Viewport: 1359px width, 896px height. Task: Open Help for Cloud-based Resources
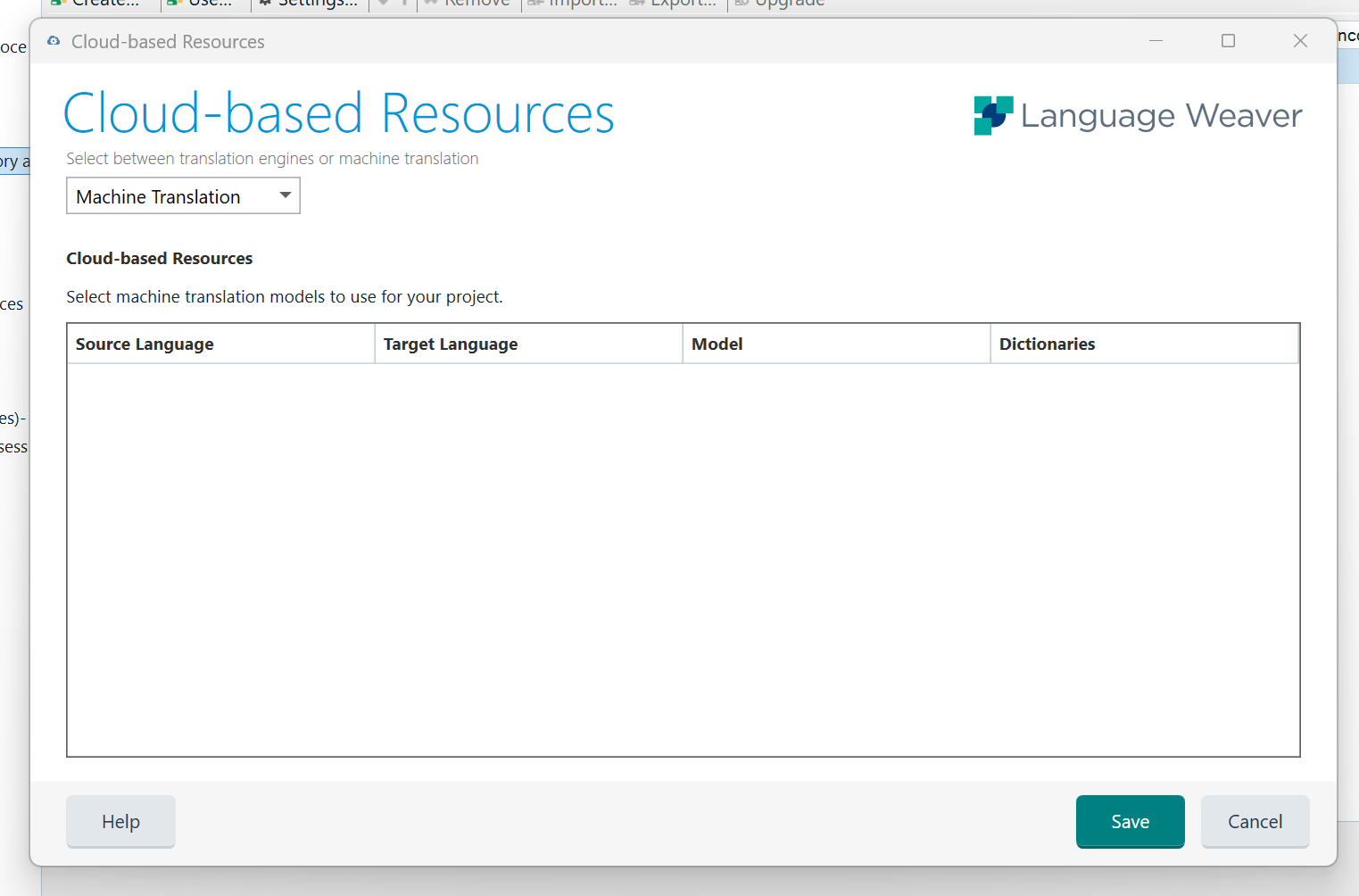pos(120,821)
